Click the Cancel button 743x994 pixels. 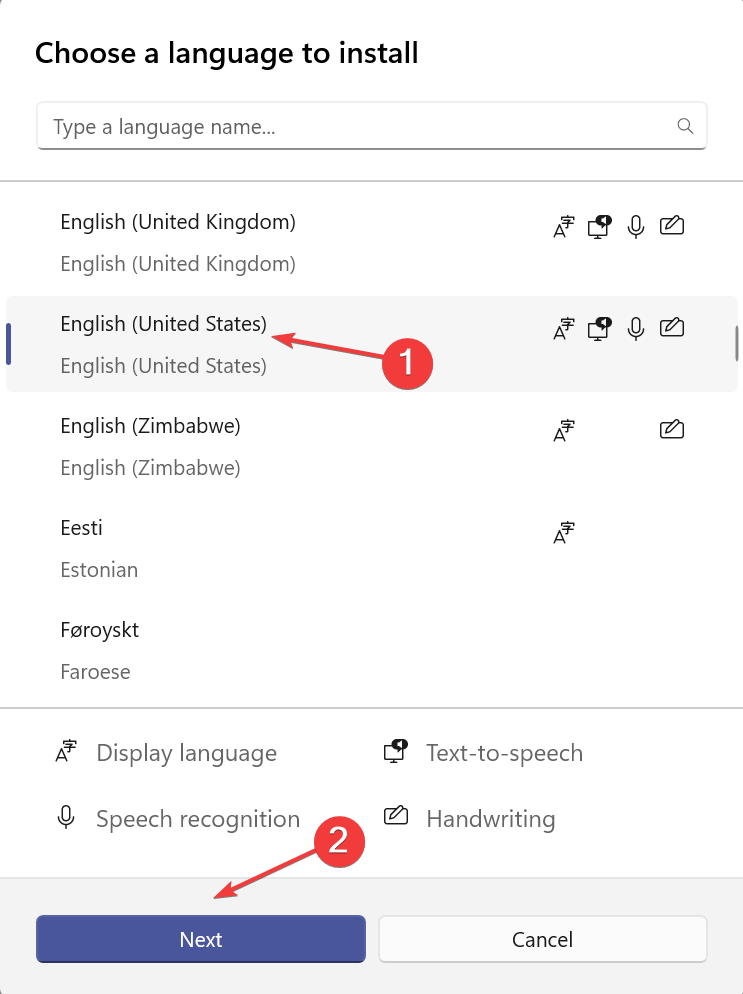pyautogui.click(x=542, y=939)
